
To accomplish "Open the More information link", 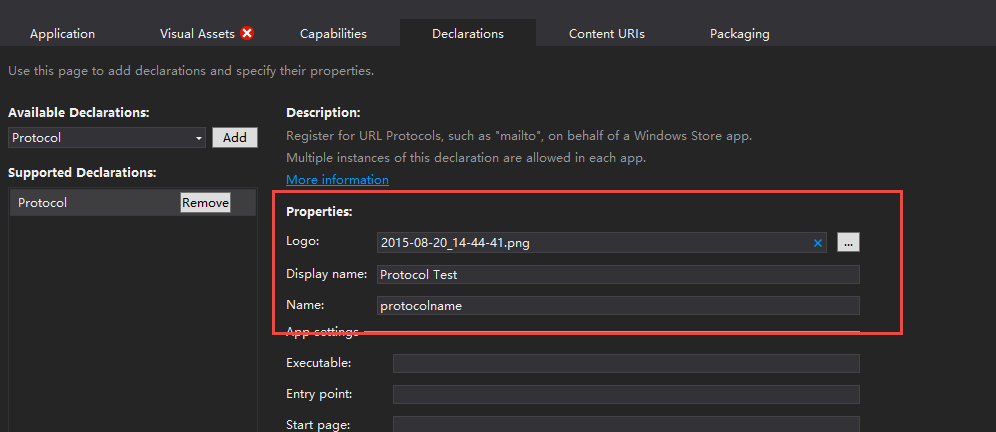I will click(x=337, y=179).
